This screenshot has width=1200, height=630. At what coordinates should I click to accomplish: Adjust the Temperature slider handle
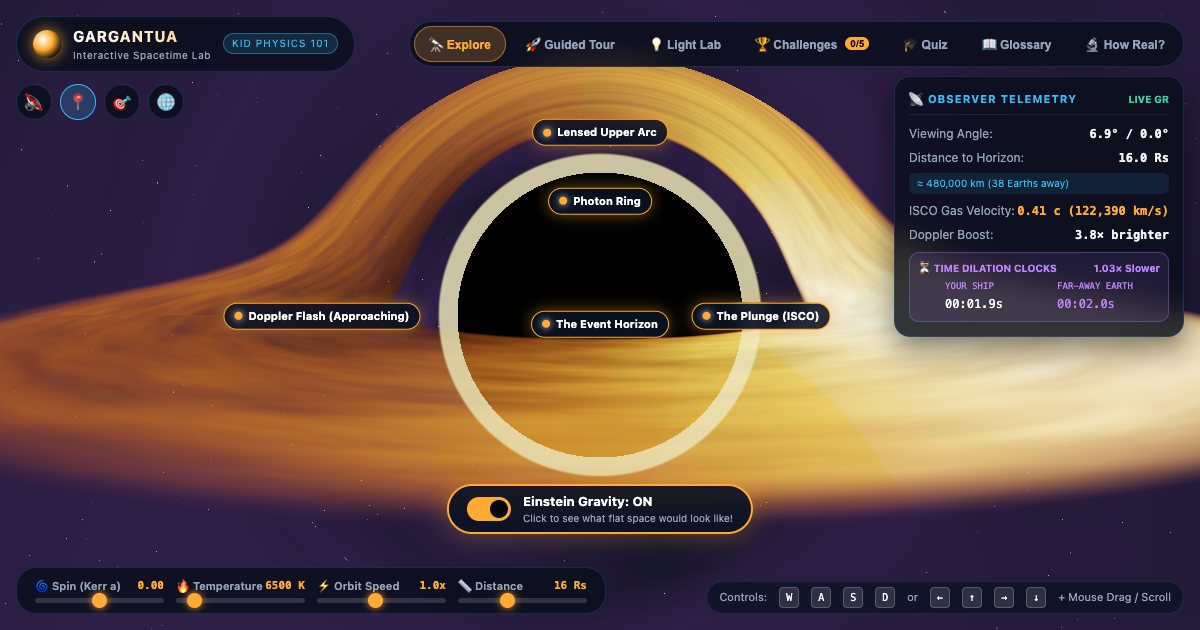(194, 600)
